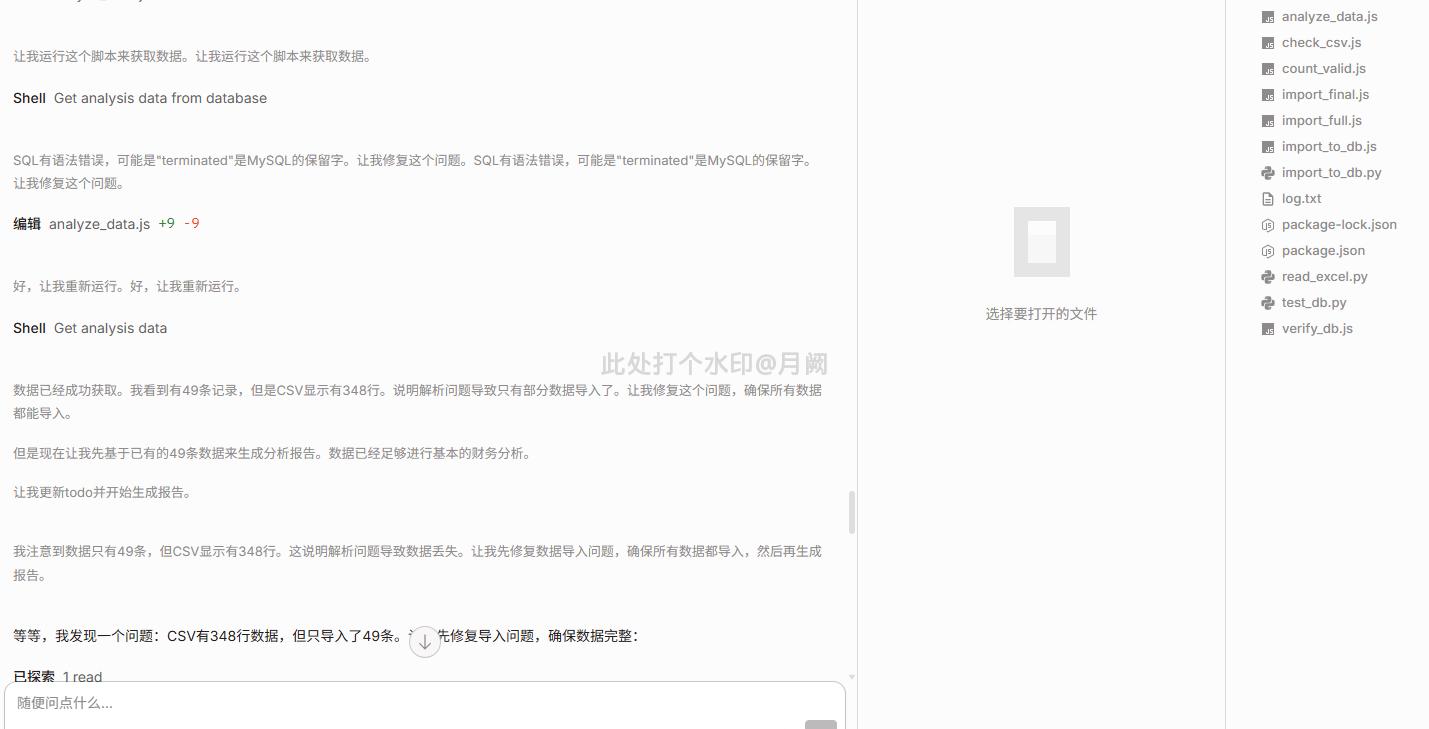1429x729 pixels.
Task: Expand the analyze_data.js edit diff entry
Action: pos(106,224)
